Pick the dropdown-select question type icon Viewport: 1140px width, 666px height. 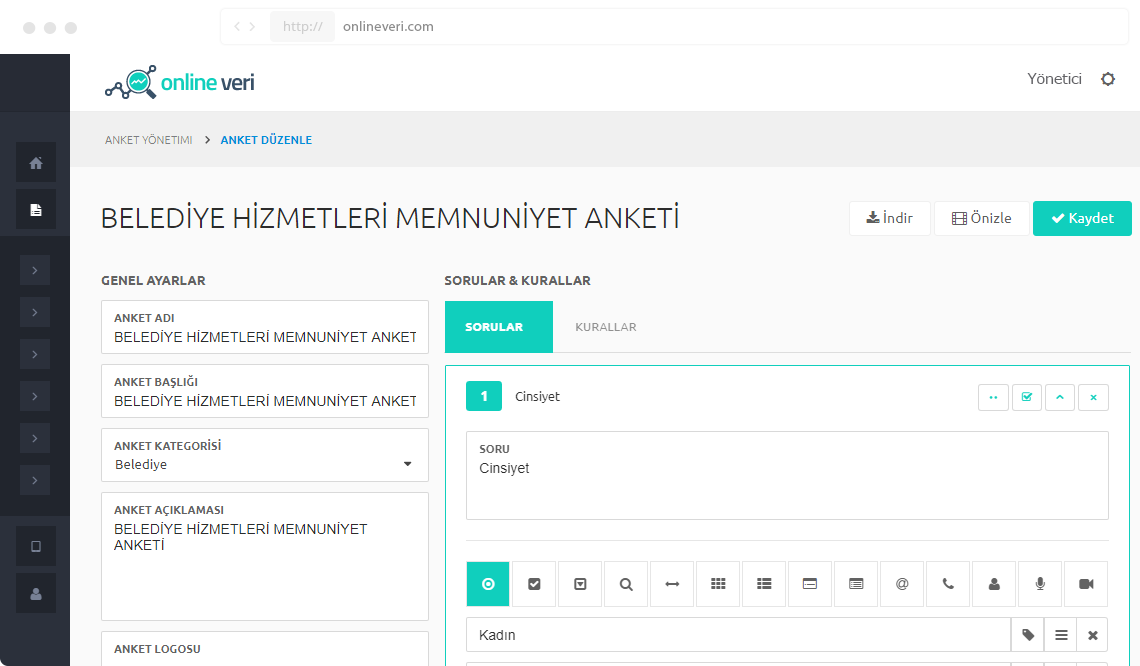tap(580, 584)
